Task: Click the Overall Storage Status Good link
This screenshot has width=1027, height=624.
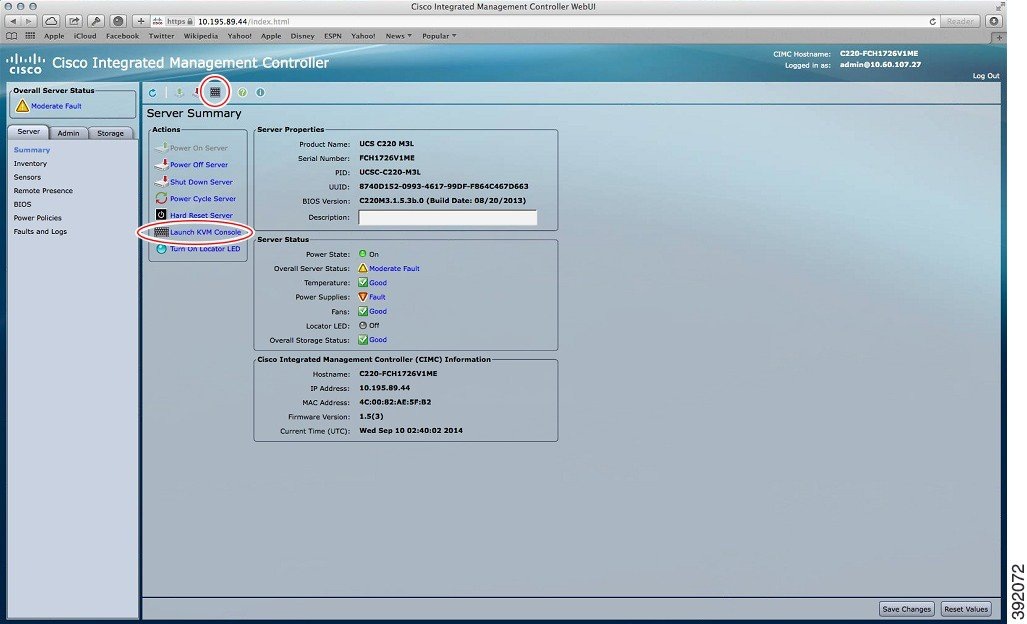Action: [378, 340]
